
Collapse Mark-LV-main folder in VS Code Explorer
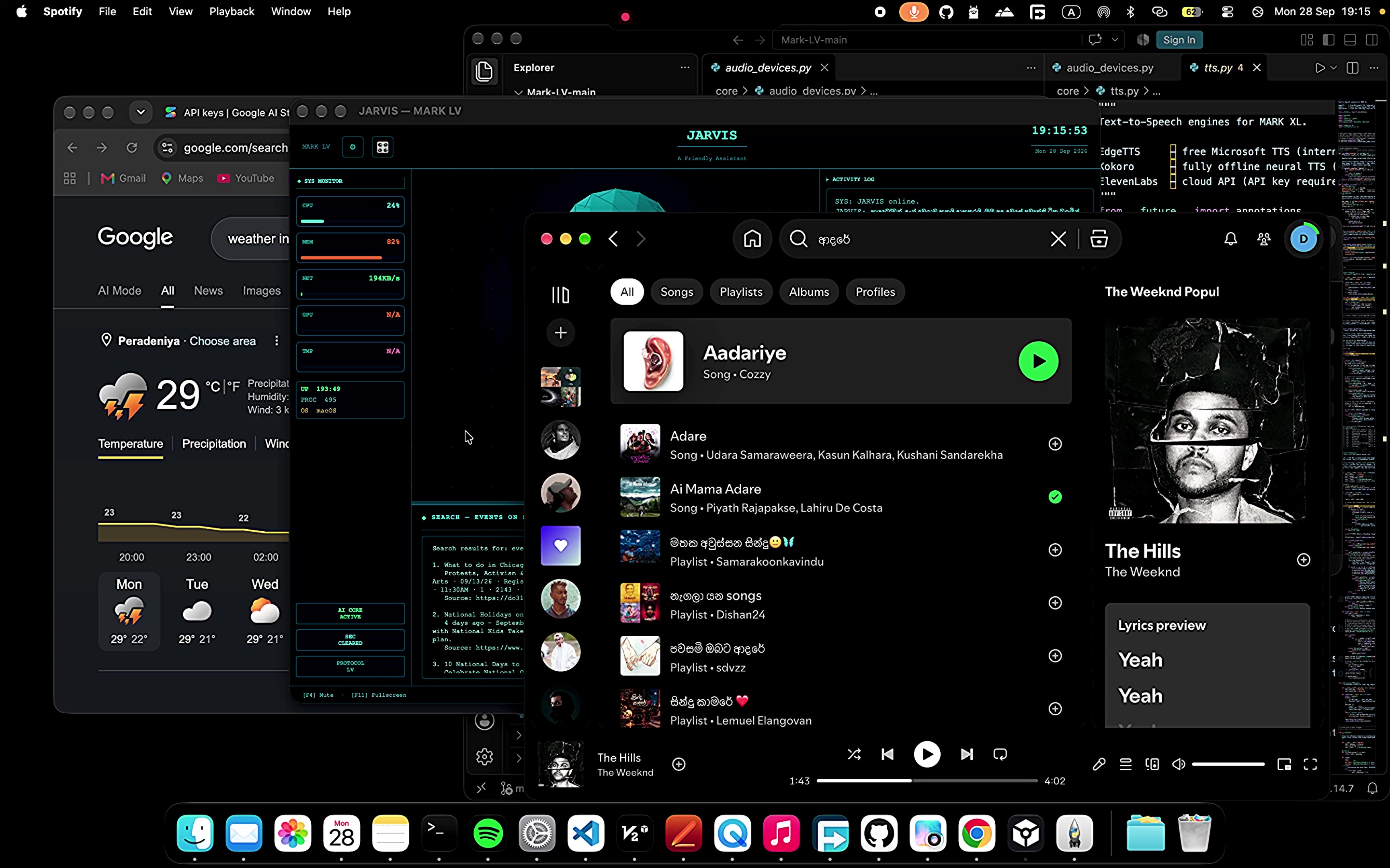point(519,92)
